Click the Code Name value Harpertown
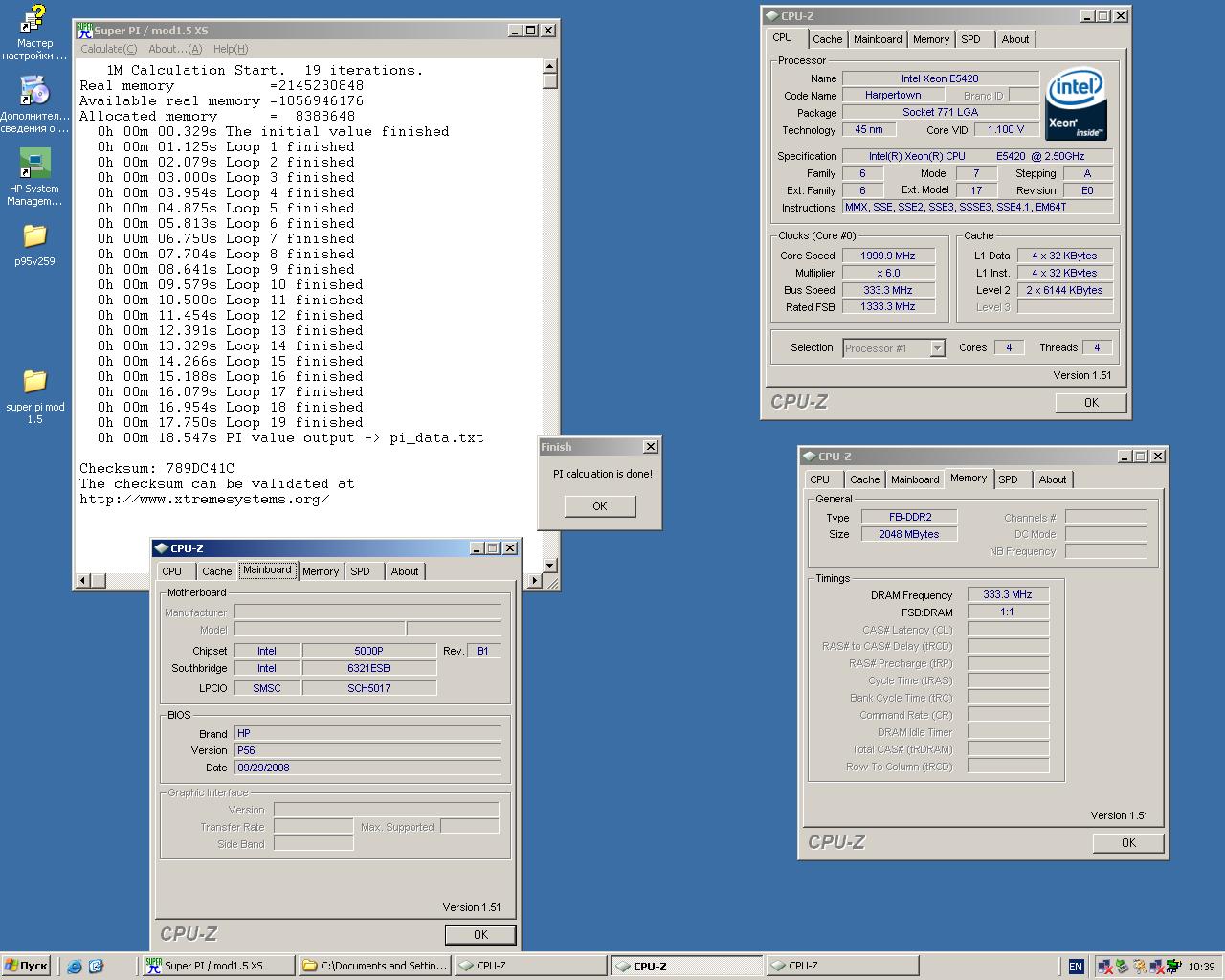This screenshot has width=1225, height=980. (x=893, y=96)
